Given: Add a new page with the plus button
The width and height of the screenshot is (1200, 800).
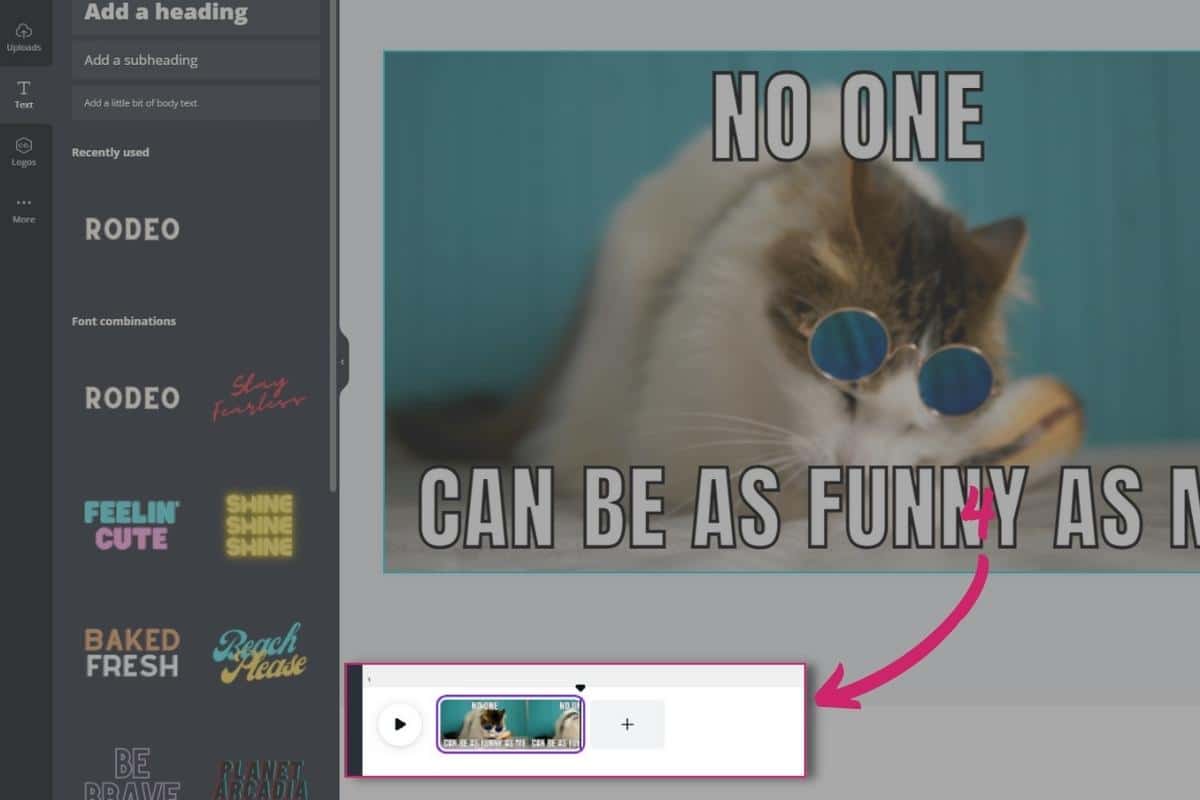Looking at the screenshot, I should 627,724.
